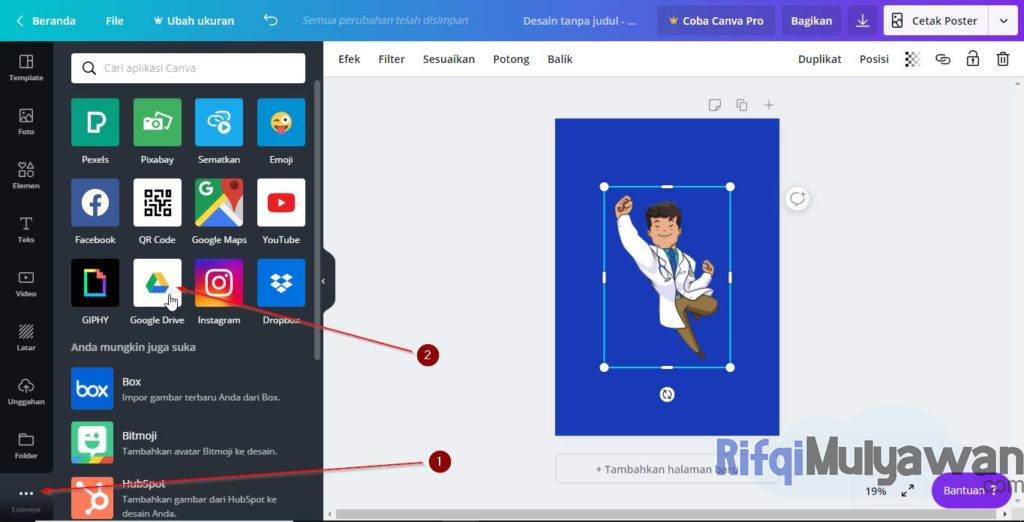Screen dimensions: 1024x522
Task: Add a comment bubble icon
Action: coord(797,199)
